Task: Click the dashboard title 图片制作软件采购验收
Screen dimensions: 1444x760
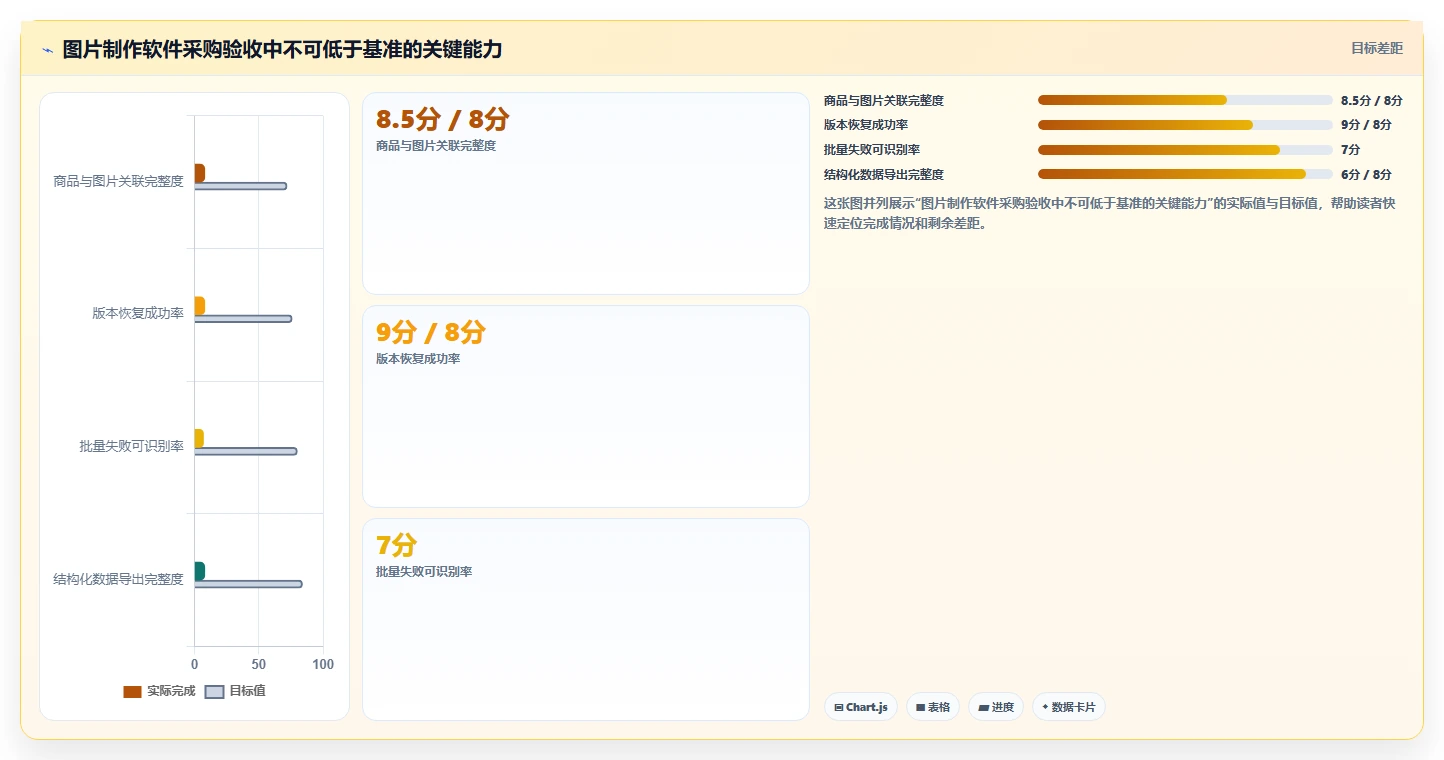Action: click(282, 49)
